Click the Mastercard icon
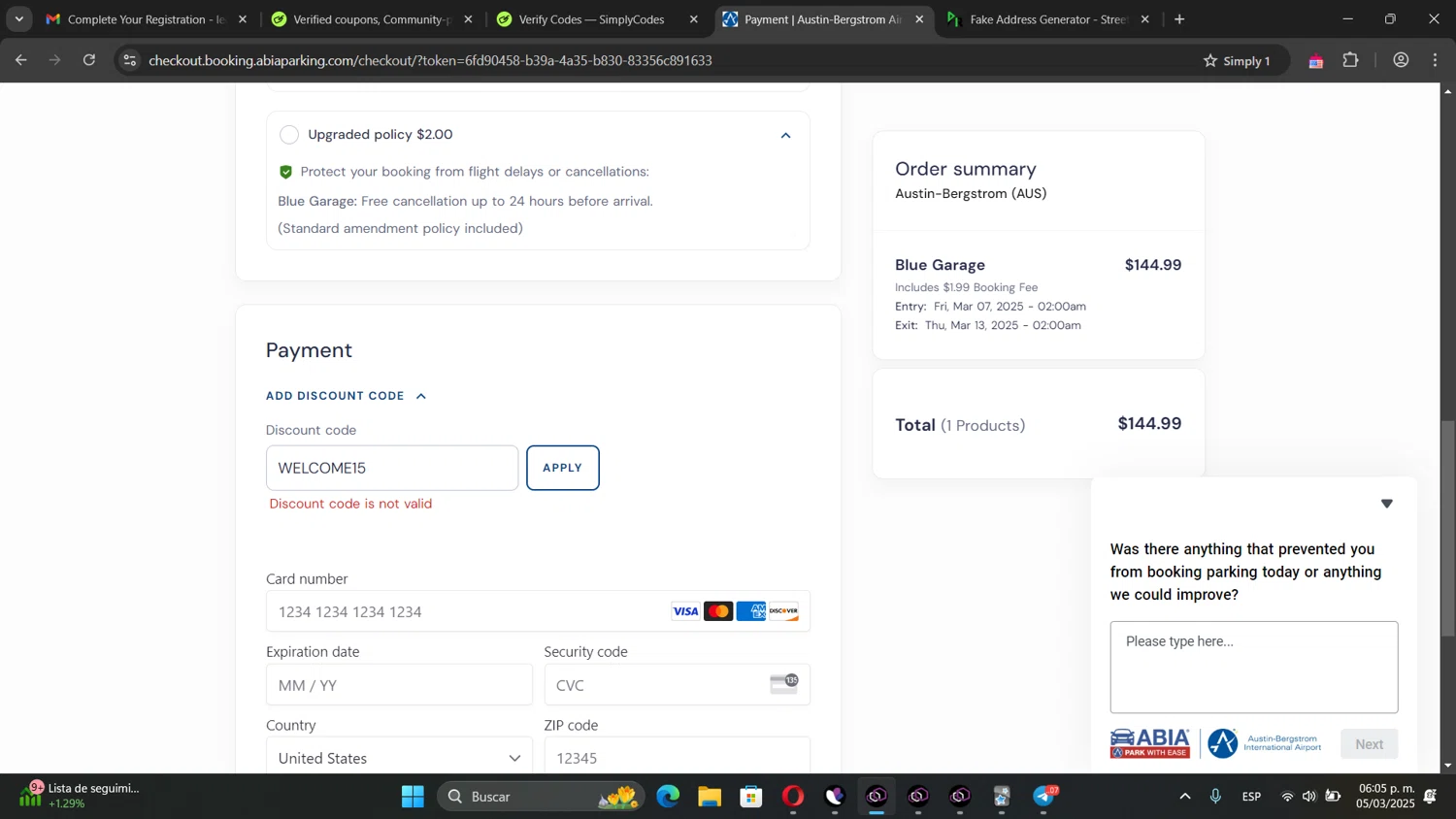1456x819 pixels. tap(718, 611)
